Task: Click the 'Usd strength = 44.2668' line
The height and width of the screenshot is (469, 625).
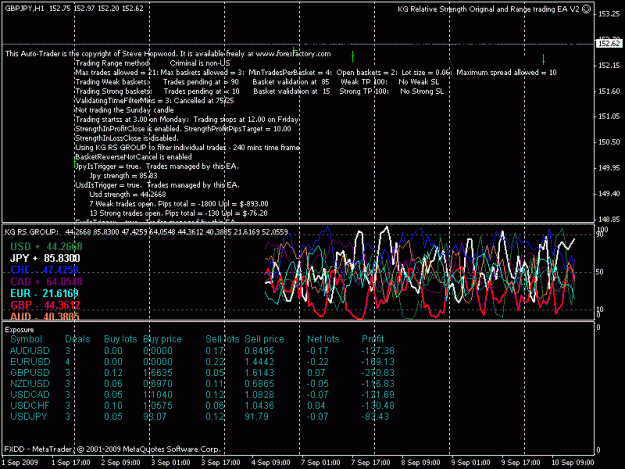Action: point(128,194)
